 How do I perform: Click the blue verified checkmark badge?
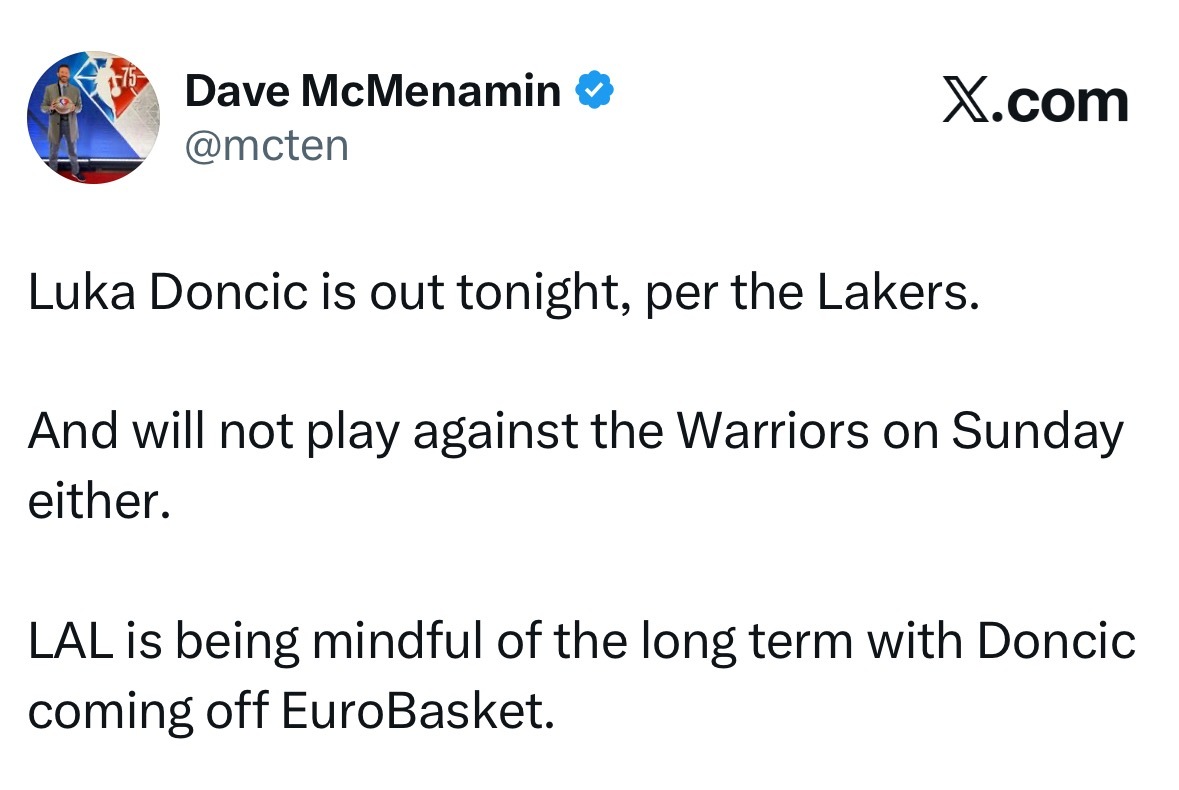tap(594, 92)
